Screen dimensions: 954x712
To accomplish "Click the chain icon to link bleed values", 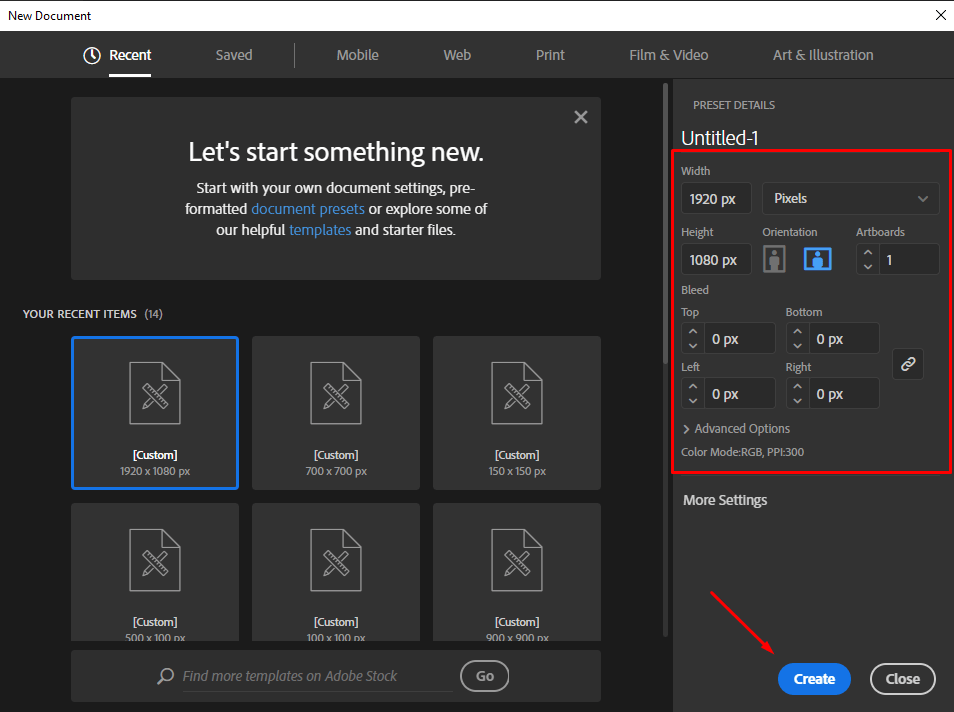I will pyautogui.click(x=907, y=364).
